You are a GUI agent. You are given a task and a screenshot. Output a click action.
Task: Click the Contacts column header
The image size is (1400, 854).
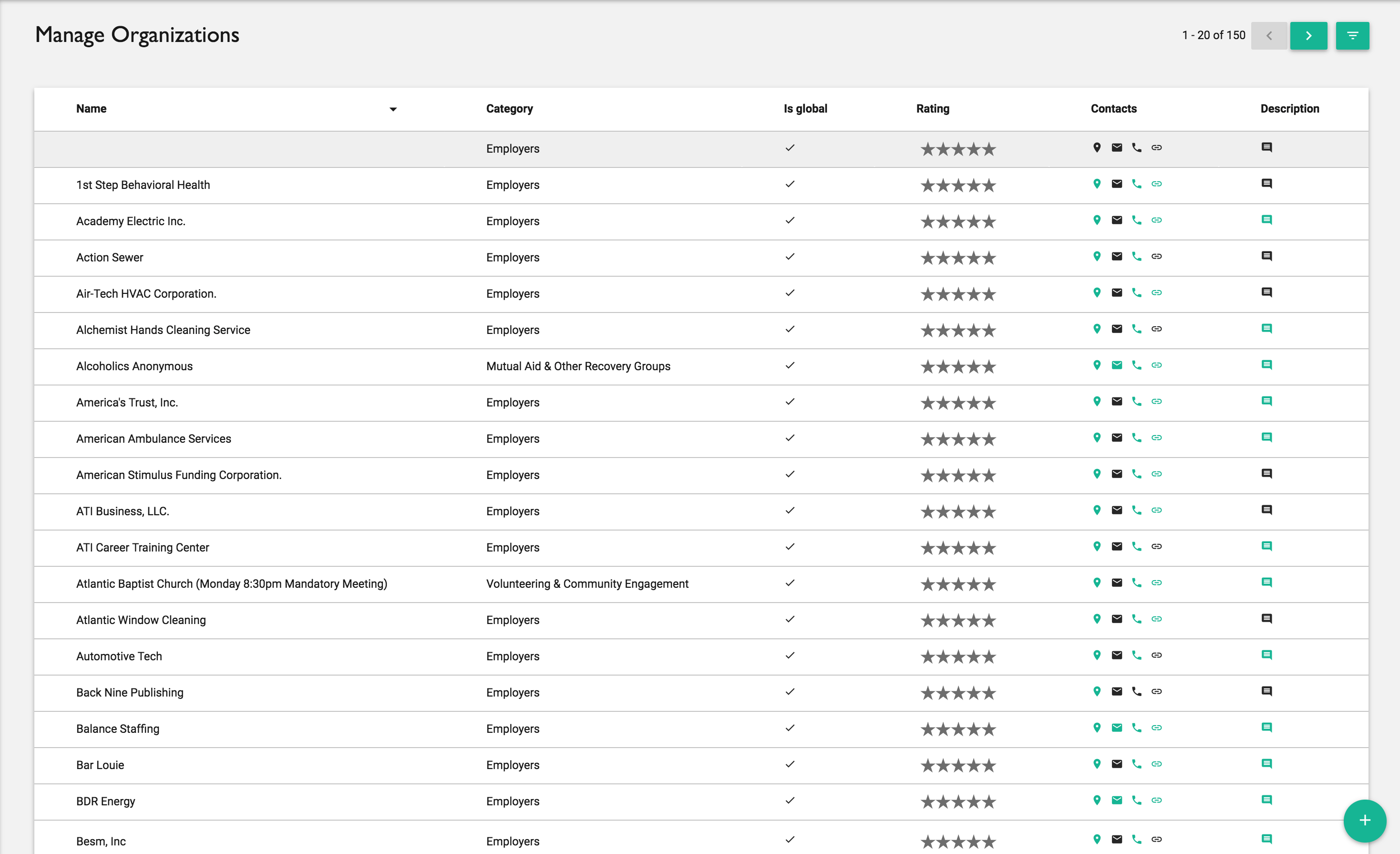(1113, 109)
